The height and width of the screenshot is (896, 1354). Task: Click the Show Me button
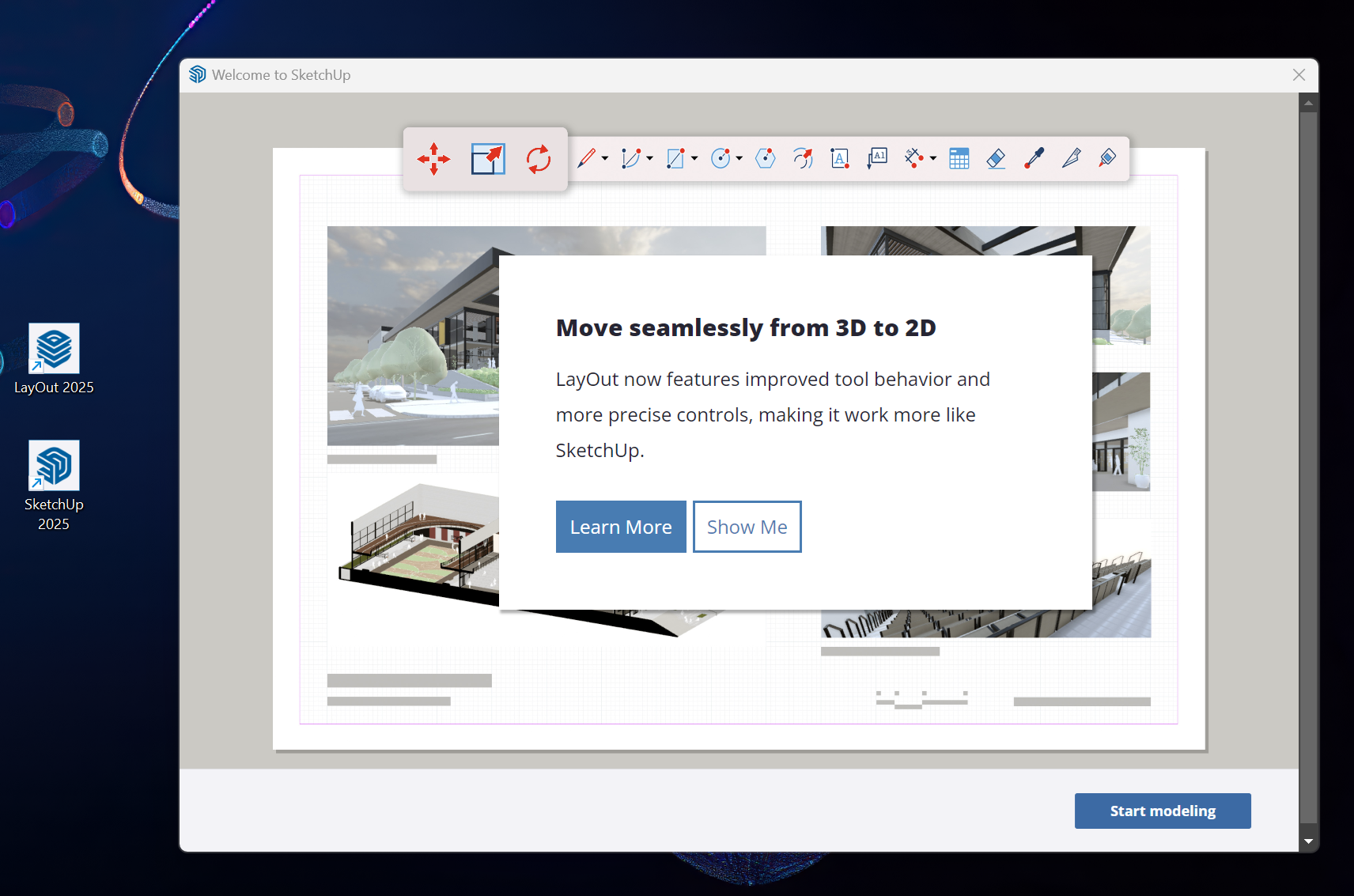tap(747, 527)
